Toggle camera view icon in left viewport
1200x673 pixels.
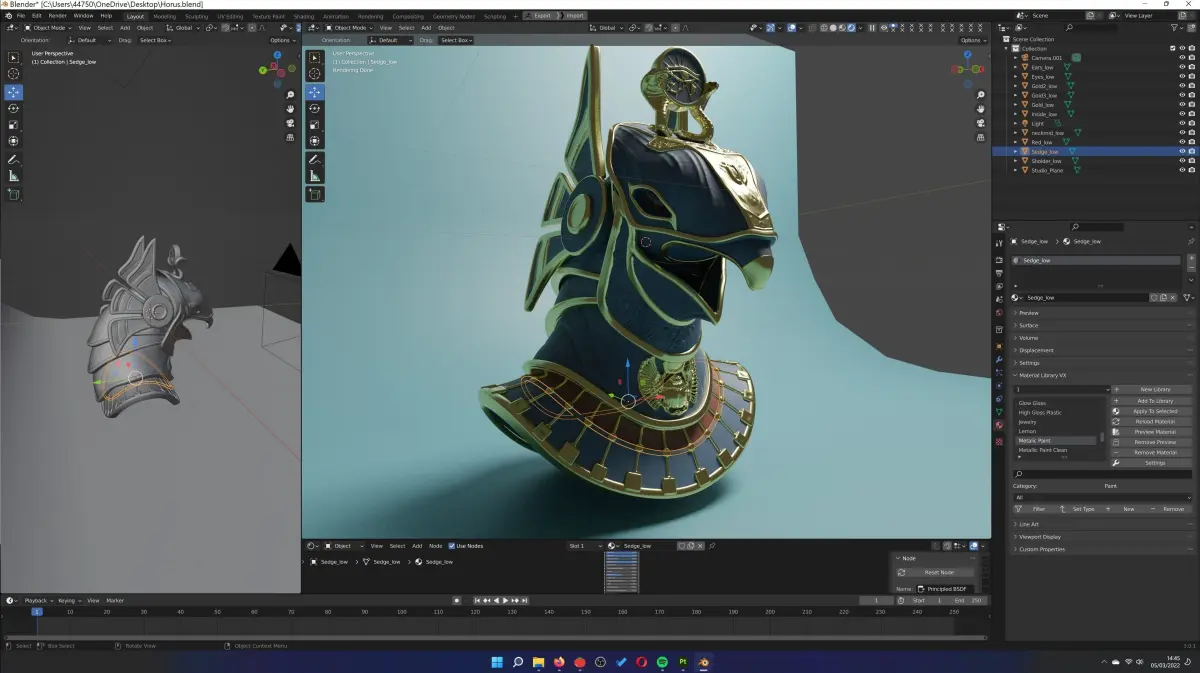pyautogui.click(x=290, y=123)
